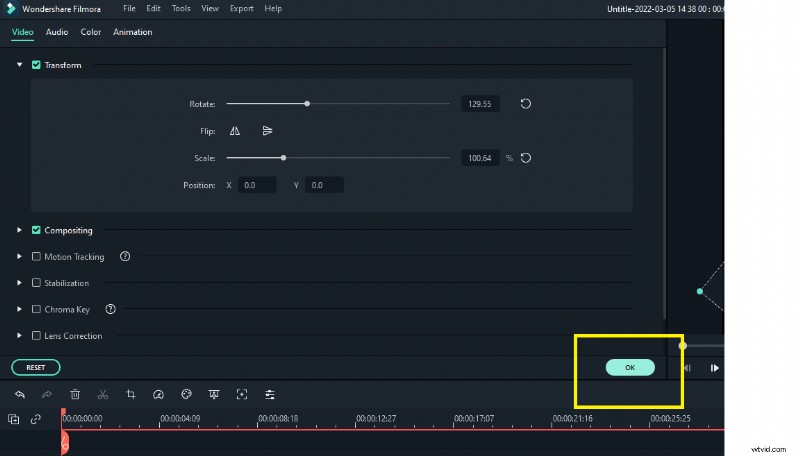
Task: Expand the Compositing section arrow
Action: click(19, 230)
